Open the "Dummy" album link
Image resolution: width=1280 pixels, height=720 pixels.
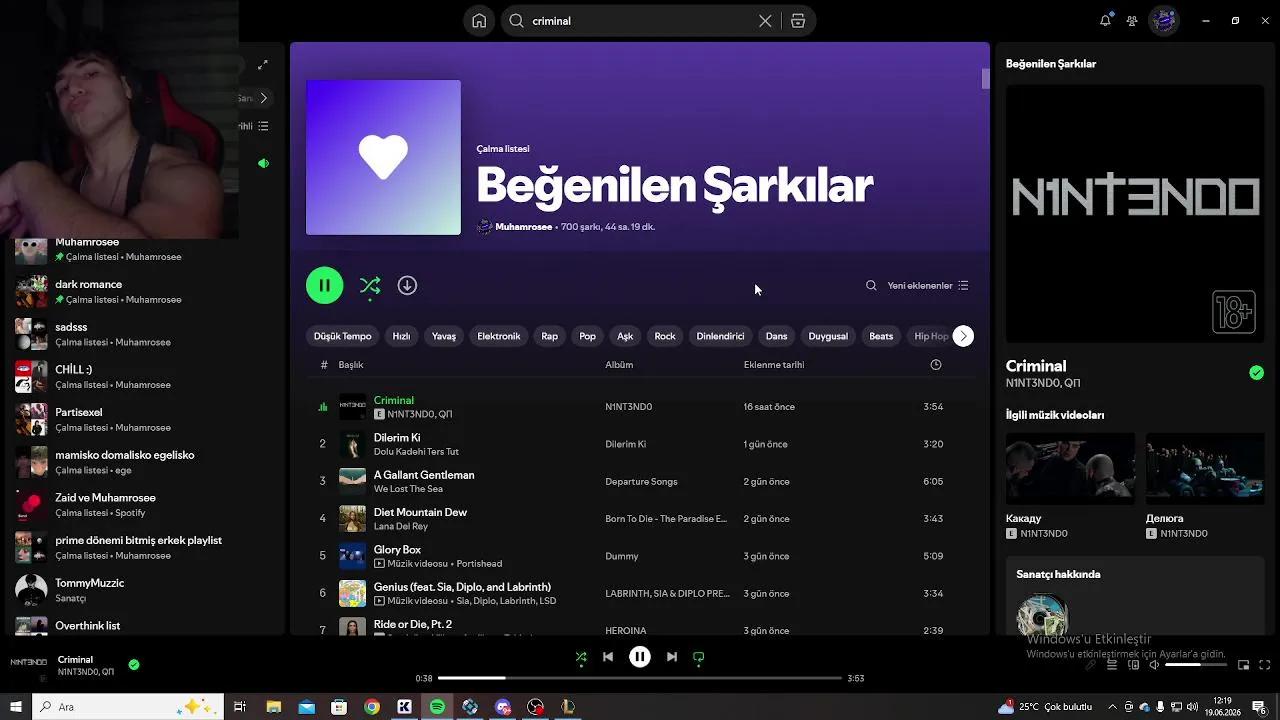coord(622,556)
